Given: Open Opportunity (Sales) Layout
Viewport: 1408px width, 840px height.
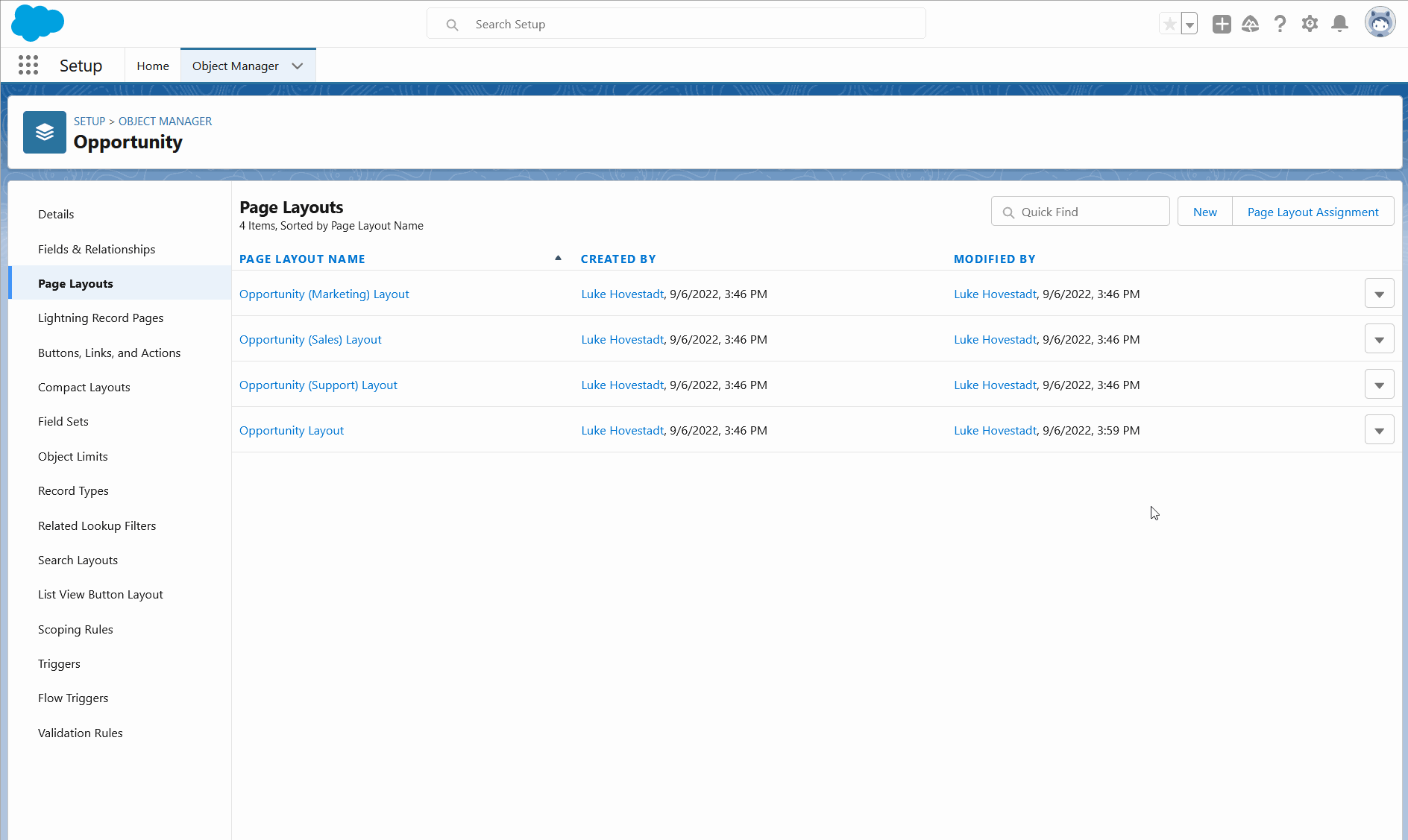Looking at the screenshot, I should click(x=310, y=340).
